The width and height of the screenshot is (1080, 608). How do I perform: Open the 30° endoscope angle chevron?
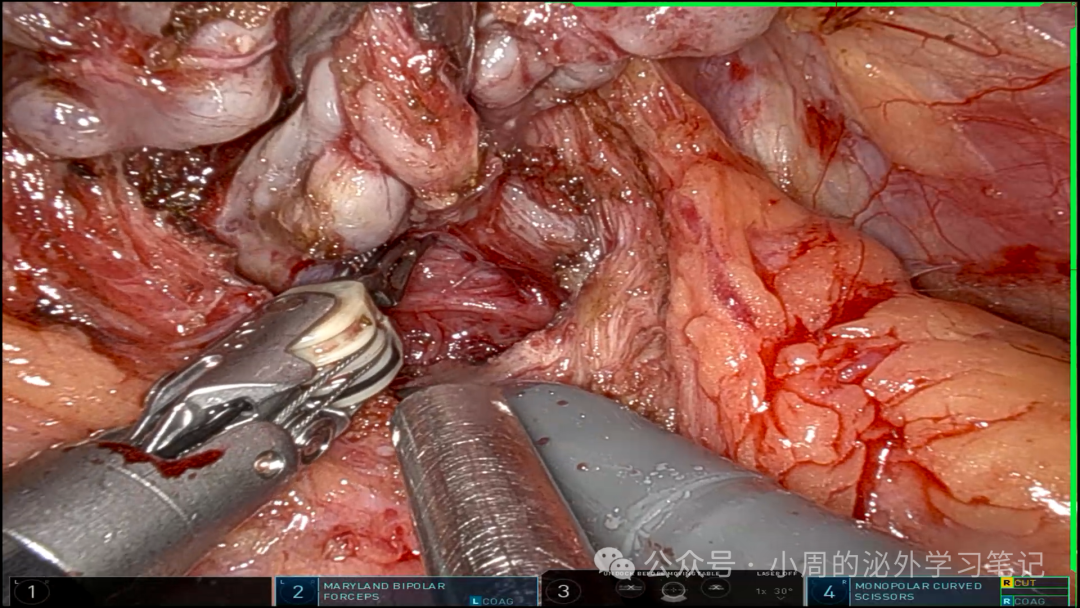(x=783, y=598)
